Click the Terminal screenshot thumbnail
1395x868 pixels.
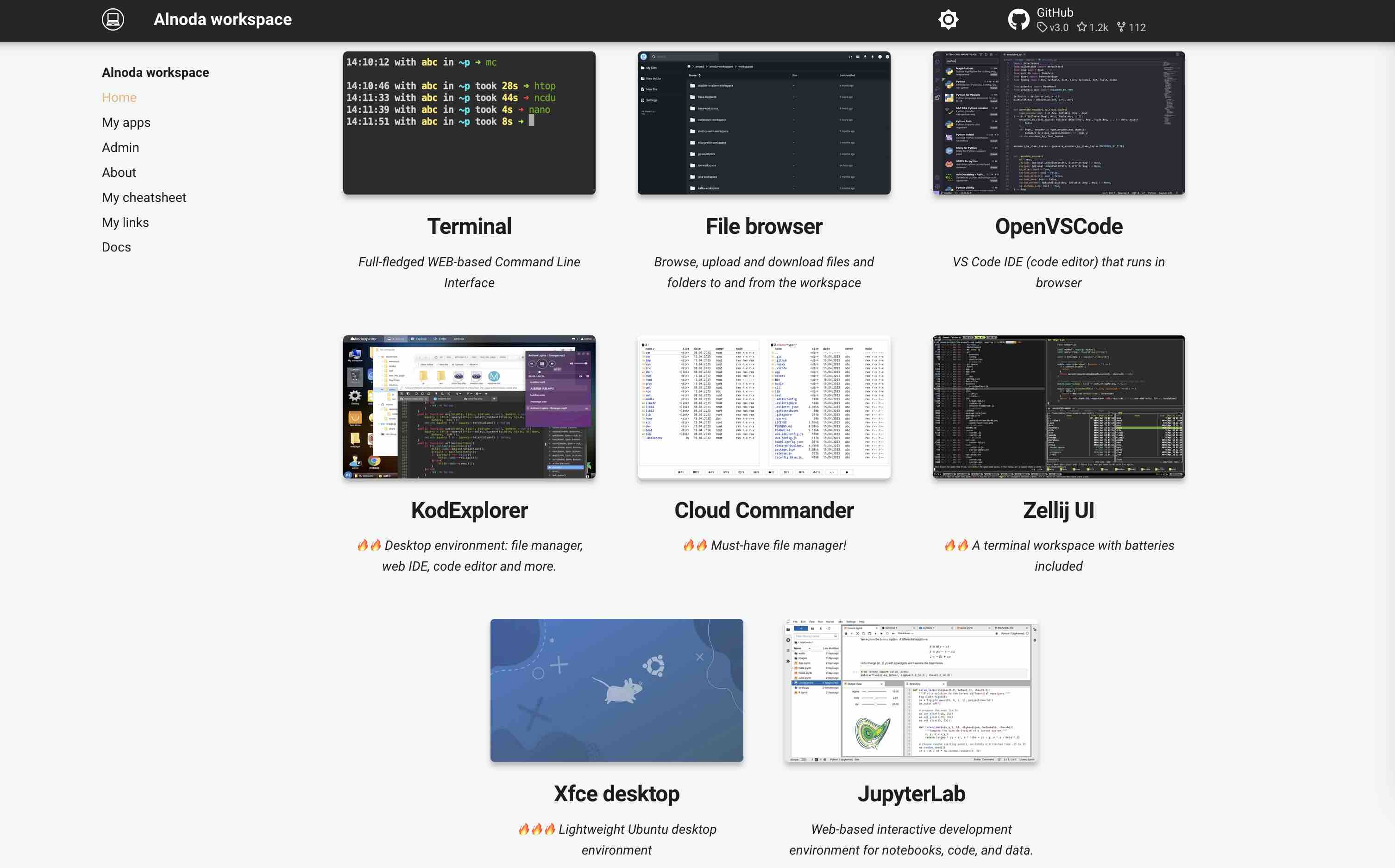(x=469, y=123)
